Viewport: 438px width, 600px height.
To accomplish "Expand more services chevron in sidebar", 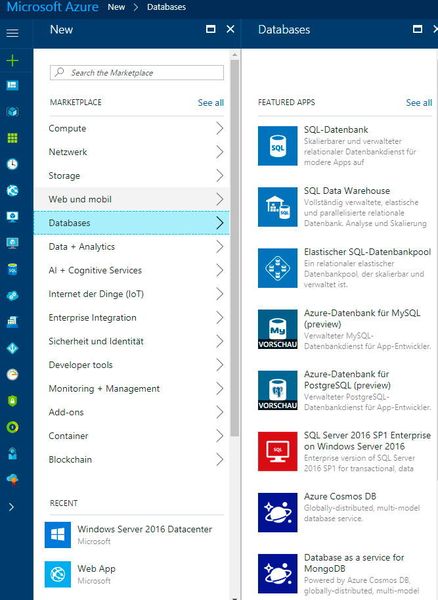I will coord(11,507).
